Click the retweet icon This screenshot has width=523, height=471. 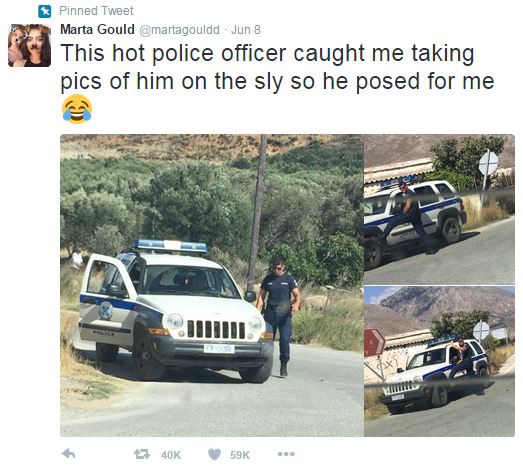tap(142, 454)
